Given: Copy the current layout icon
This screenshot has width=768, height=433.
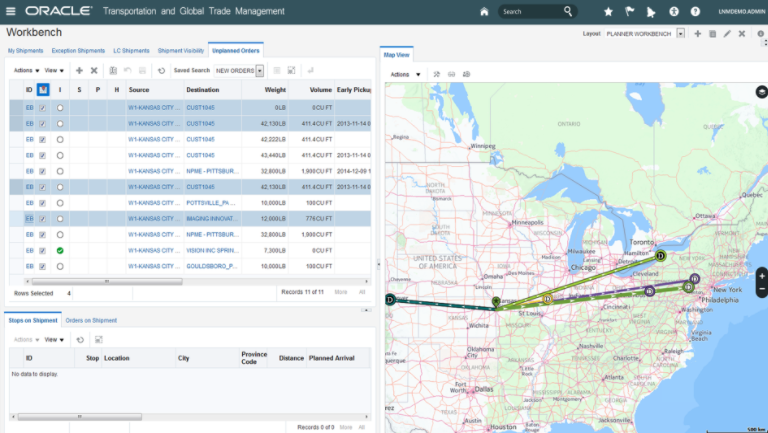Looking at the screenshot, I should coord(713,33).
